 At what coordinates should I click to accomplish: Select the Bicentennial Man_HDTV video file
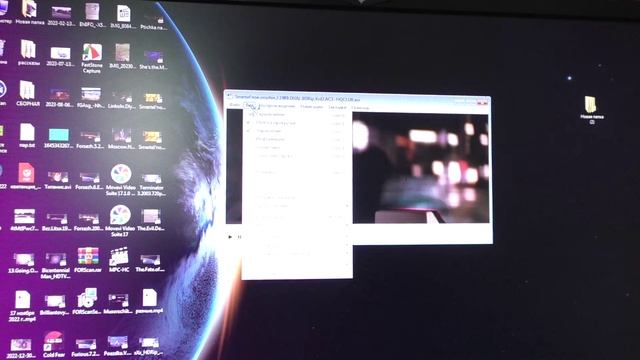point(56,266)
